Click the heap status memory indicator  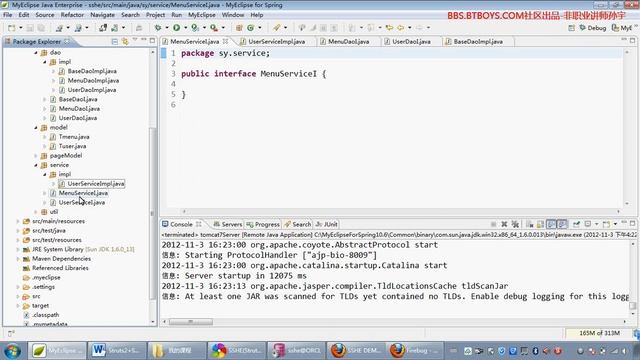click(x=599, y=333)
